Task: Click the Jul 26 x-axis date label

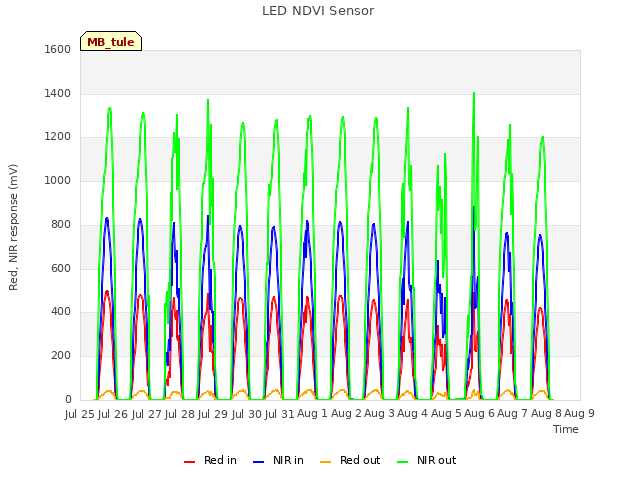Action: click(x=113, y=414)
